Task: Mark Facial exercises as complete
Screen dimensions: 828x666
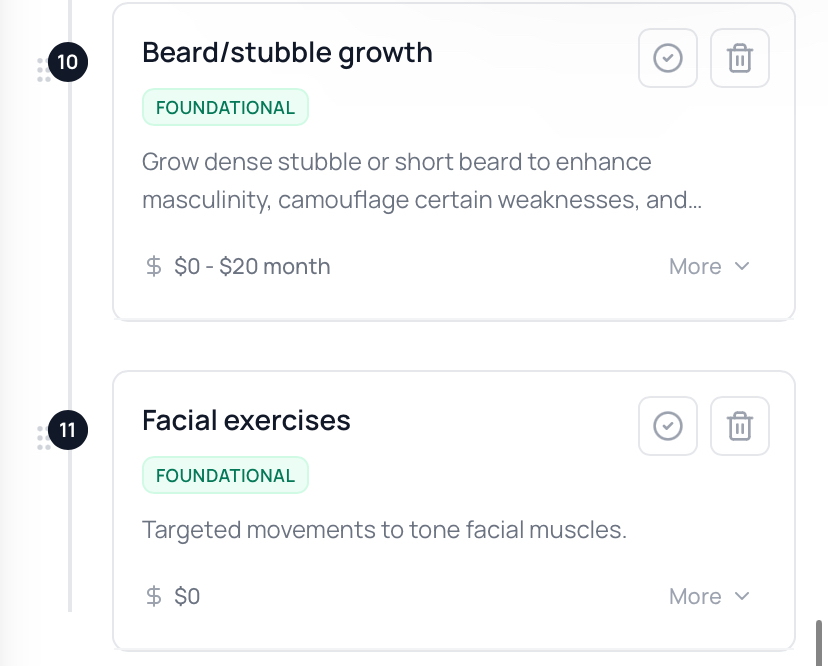Action: [x=667, y=427]
